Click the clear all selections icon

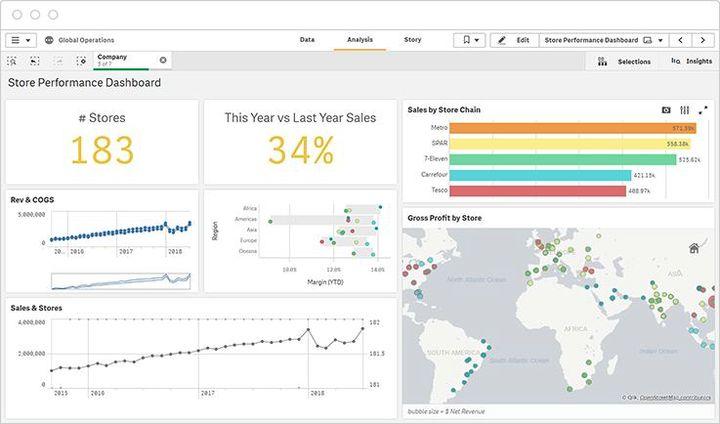[x=81, y=61]
